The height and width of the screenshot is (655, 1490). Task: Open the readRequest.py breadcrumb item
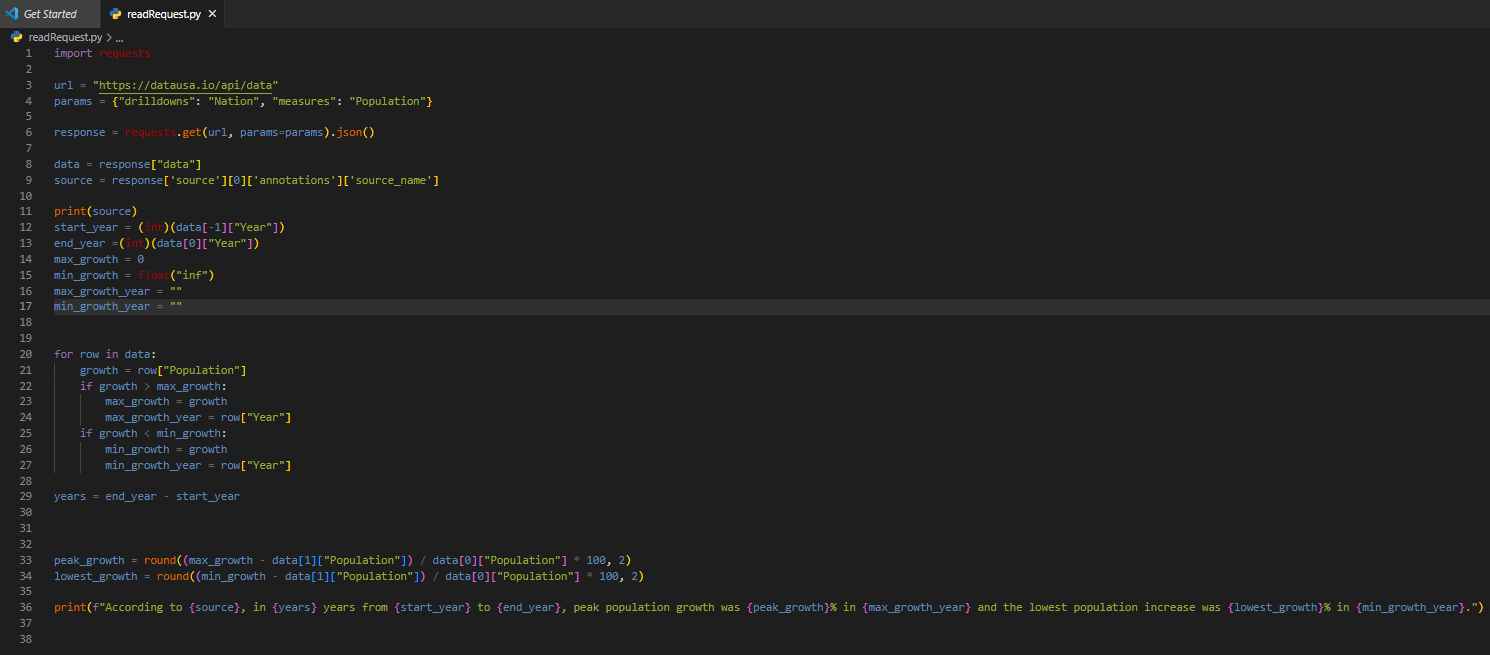[x=65, y=37]
